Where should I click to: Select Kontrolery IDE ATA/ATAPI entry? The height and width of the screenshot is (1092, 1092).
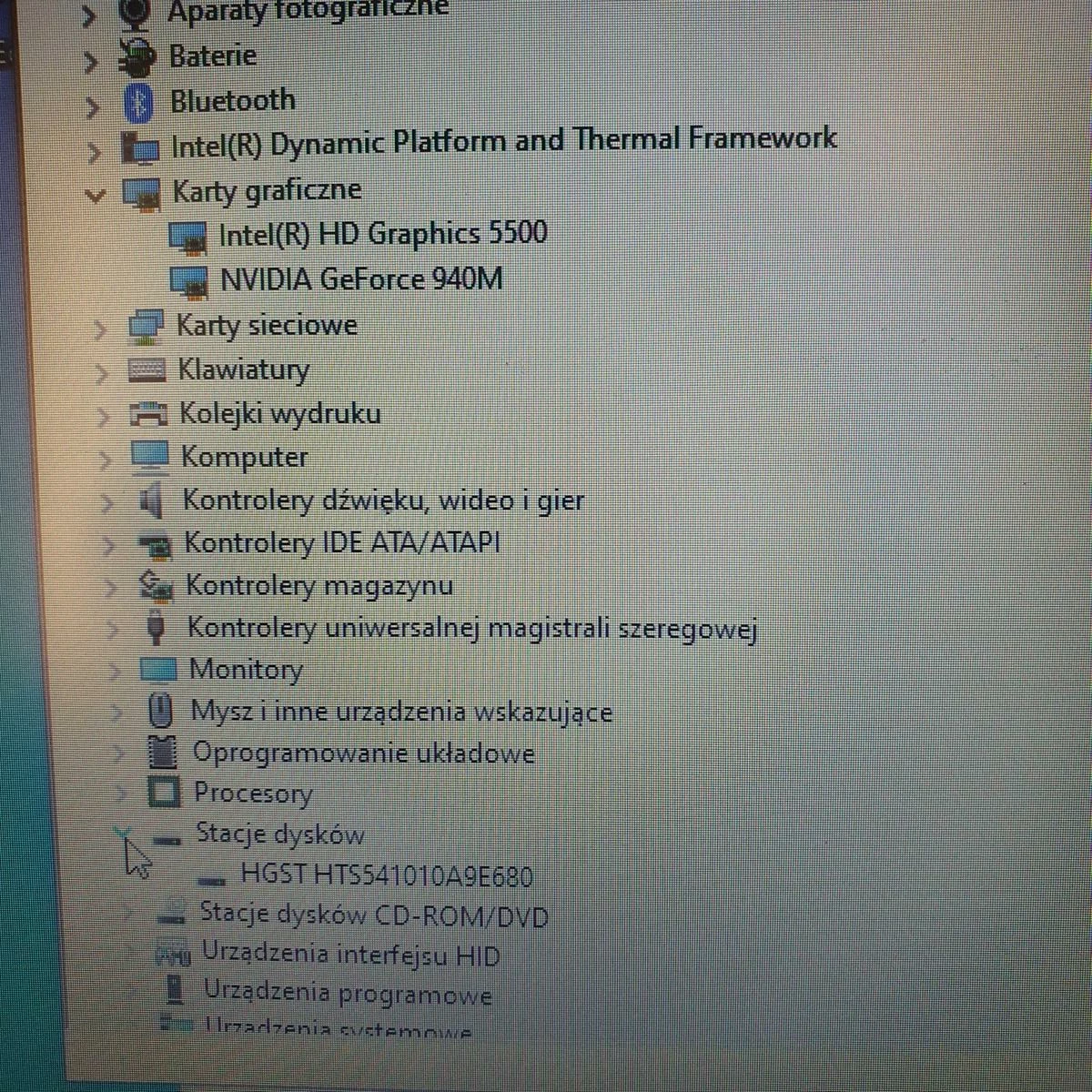342,543
